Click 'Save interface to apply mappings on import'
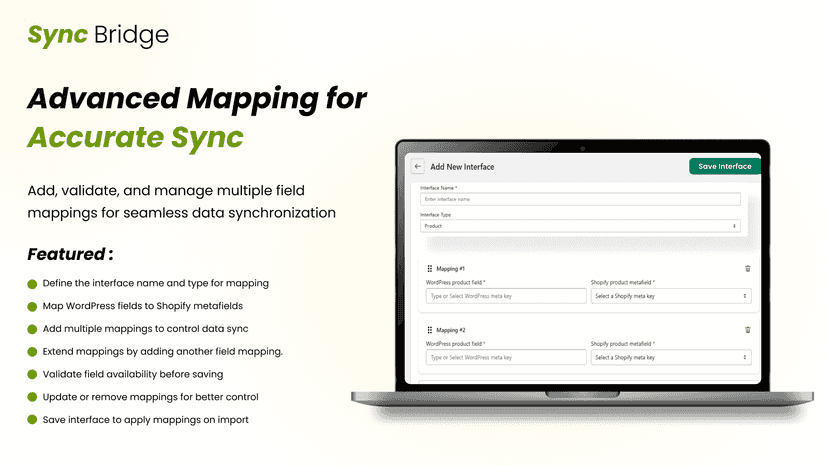828x466 pixels. (x=145, y=420)
